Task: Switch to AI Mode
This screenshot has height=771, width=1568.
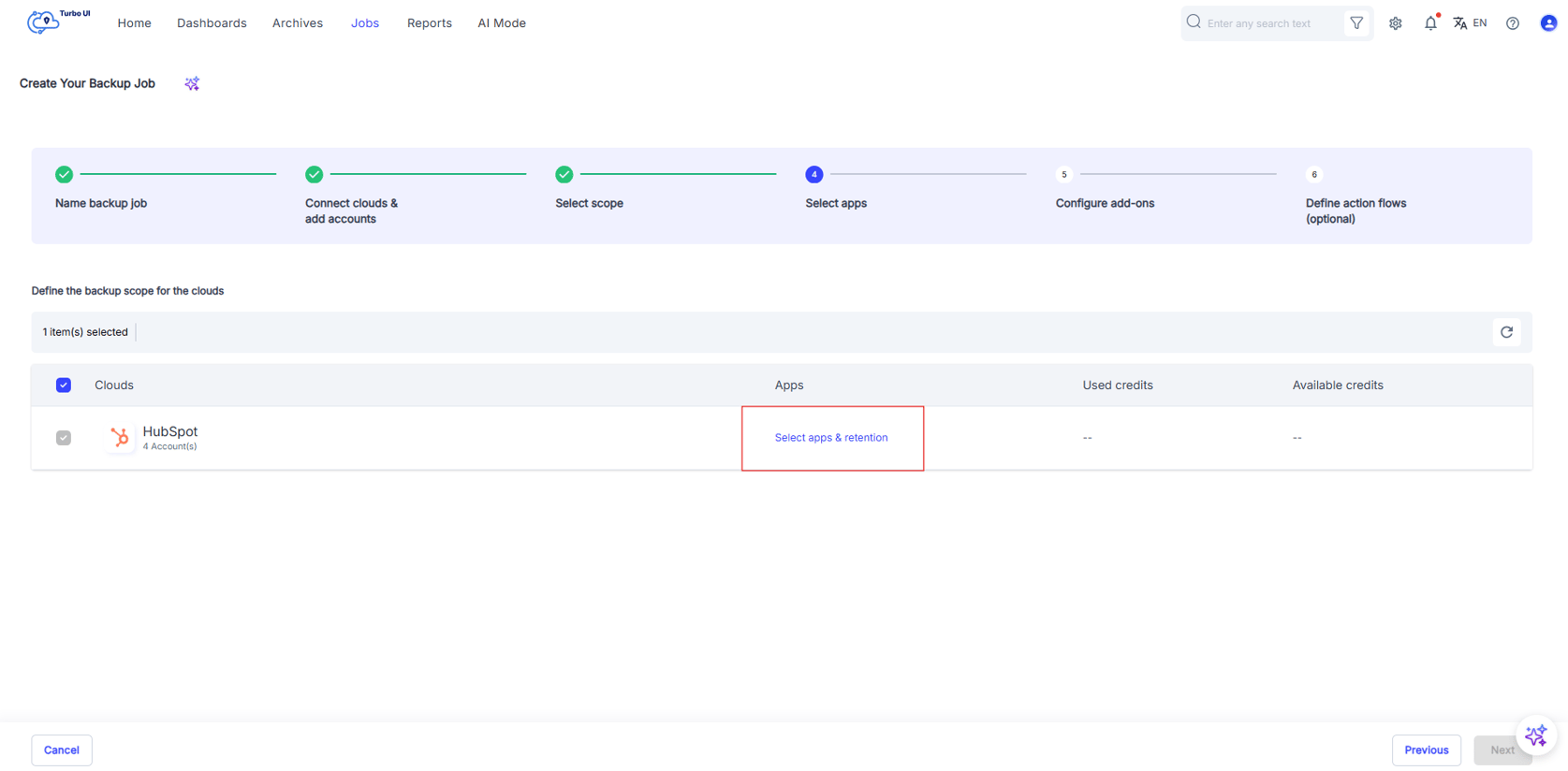Action: coord(502,23)
